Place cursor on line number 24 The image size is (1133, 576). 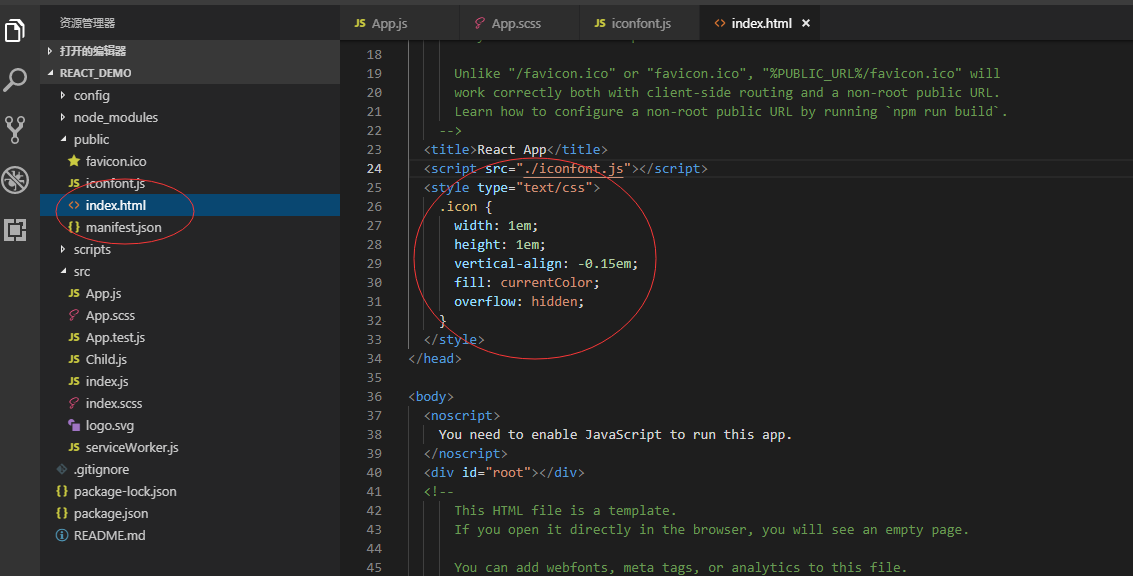pyautogui.click(x=374, y=169)
